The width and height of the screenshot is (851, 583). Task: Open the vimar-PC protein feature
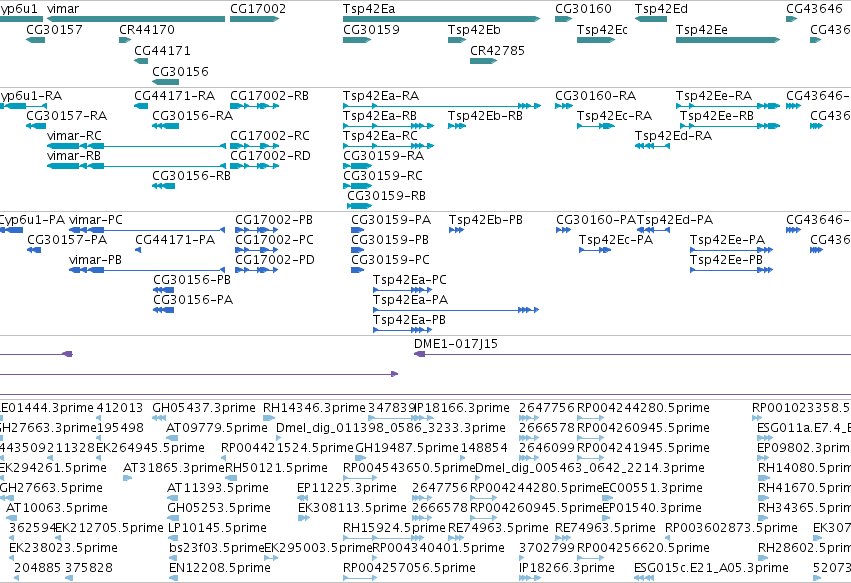coord(147,230)
